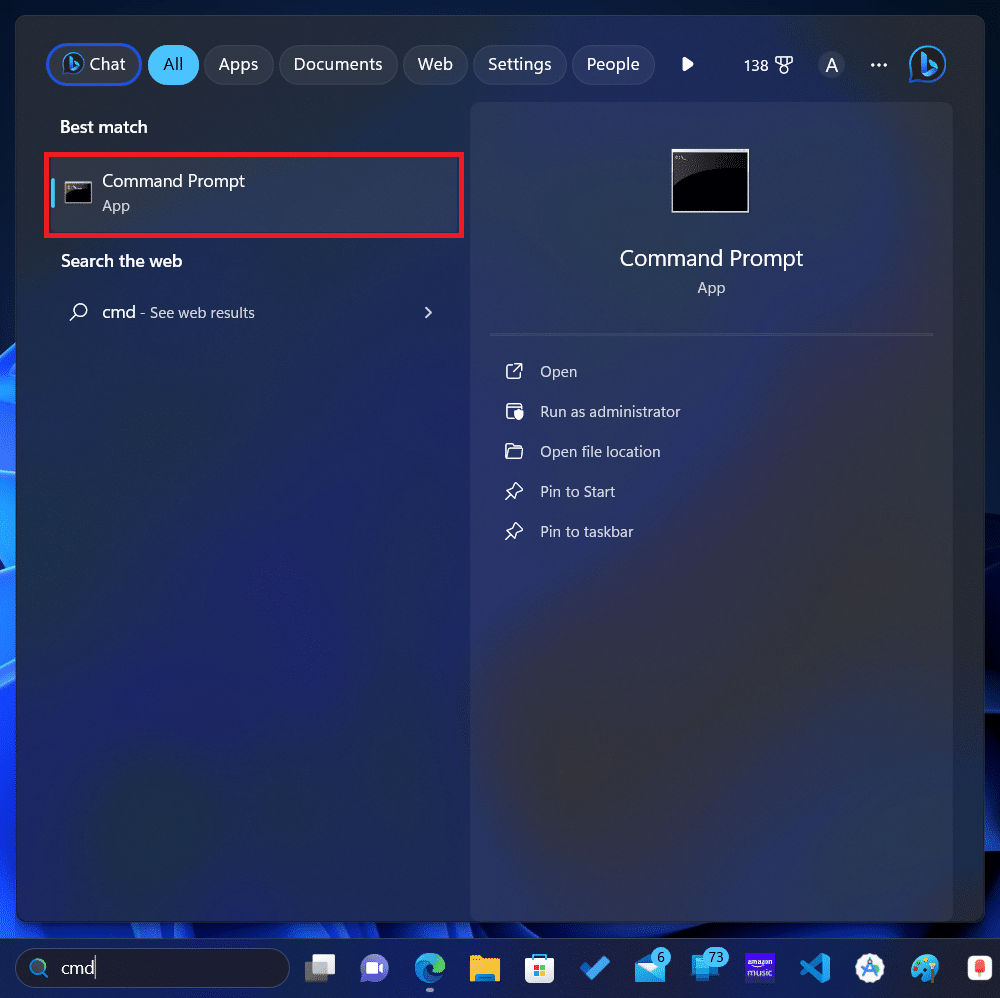Show more filter tabs with play arrow
This screenshot has height=998, width=1000.
tap(687, 64)
